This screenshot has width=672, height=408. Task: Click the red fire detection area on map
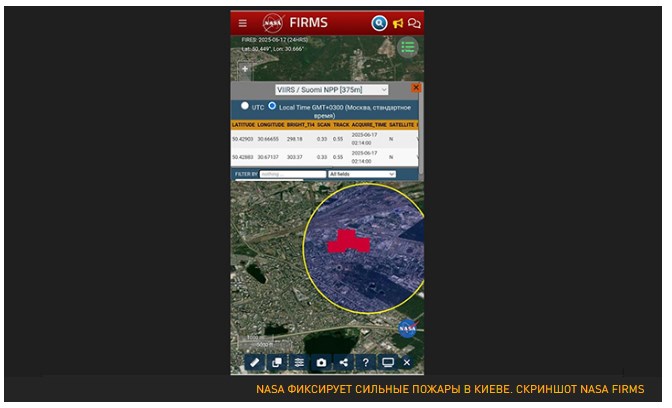pos(348,241)
